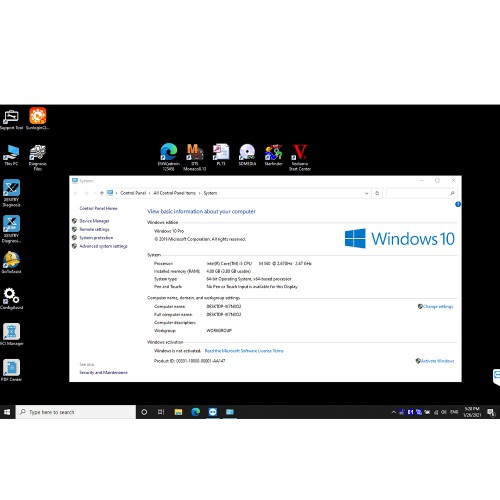Open Advanced system settings
This screenshot has width=500, height=500.
(x=103, y=246)
